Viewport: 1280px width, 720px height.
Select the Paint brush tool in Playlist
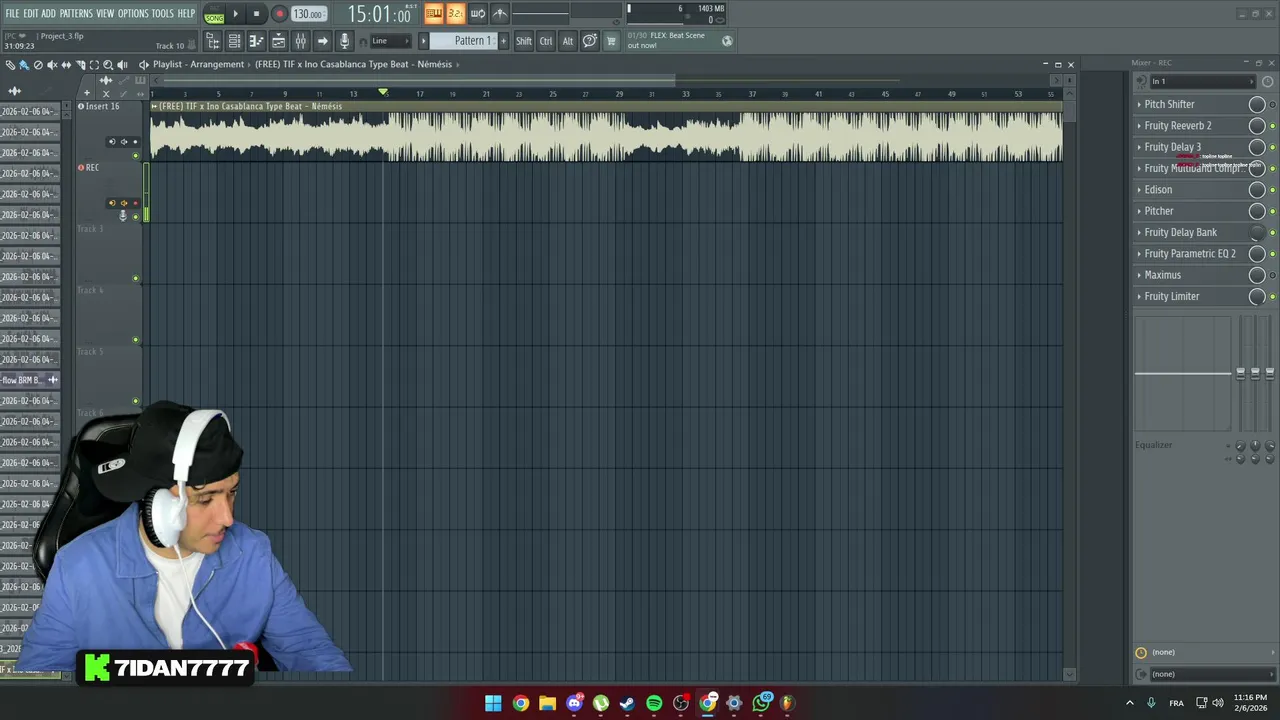point(24,65)
